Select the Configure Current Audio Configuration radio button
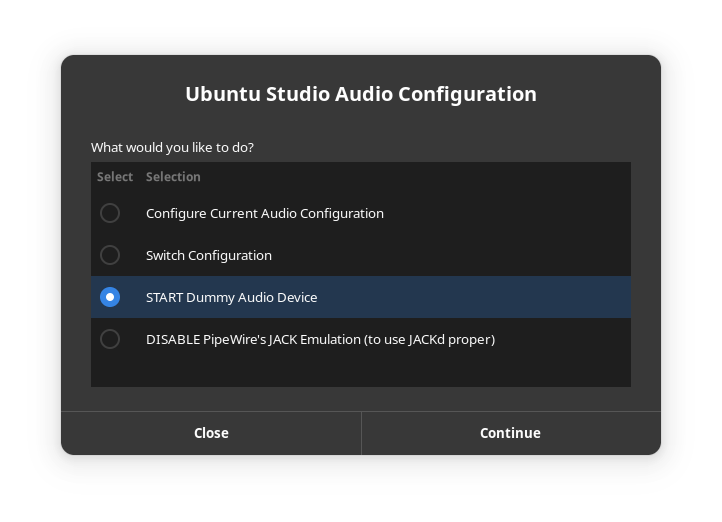This screenshot has height=522, width=722. [x=110, y=213]
